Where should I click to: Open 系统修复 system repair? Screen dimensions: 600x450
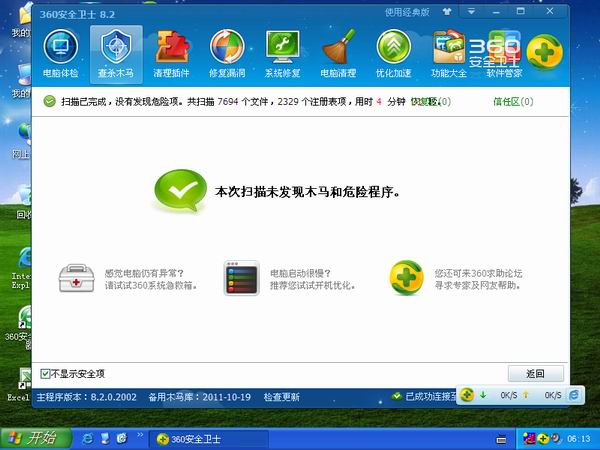282,54
